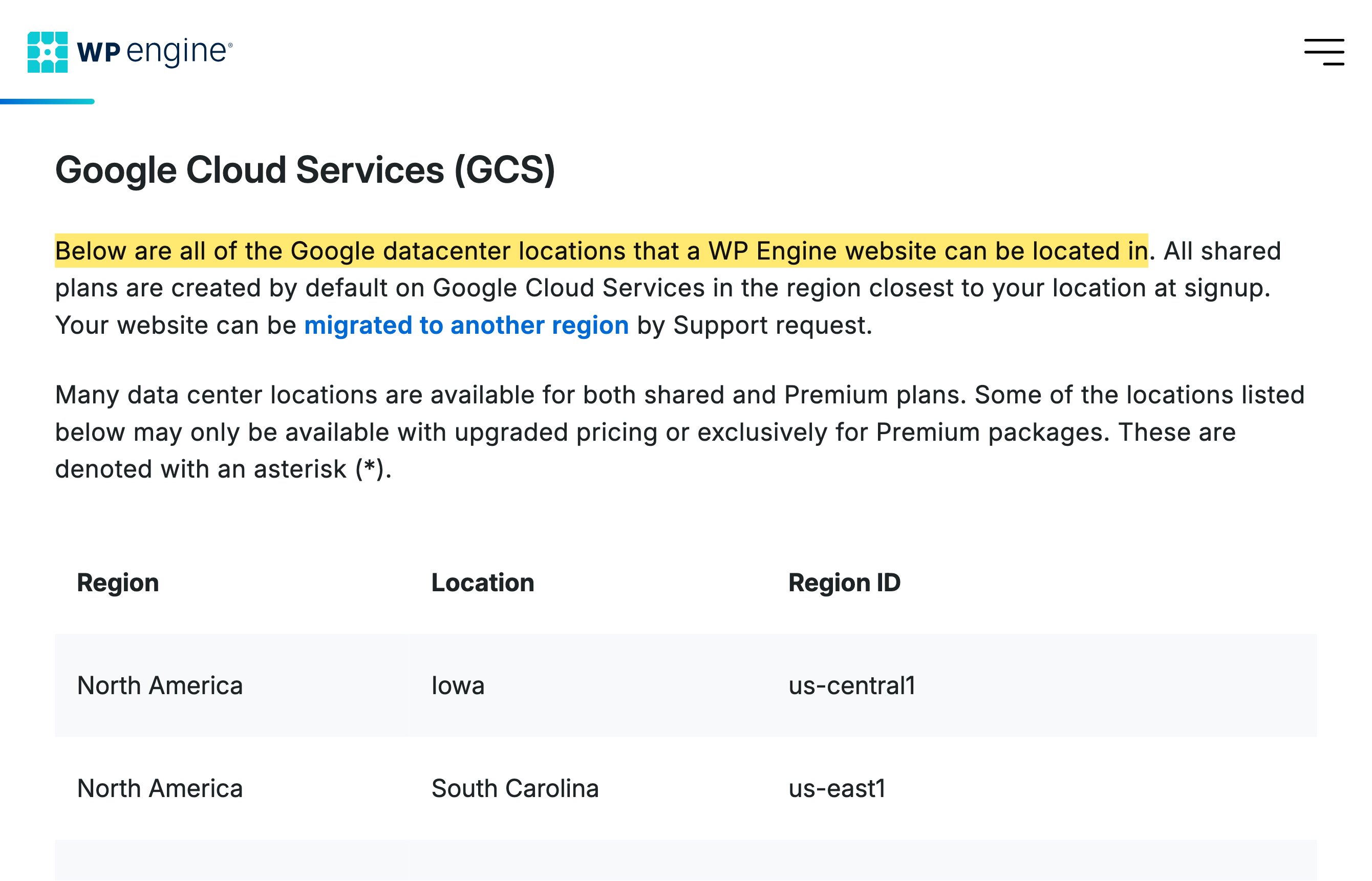
Task: Click the Region column header
Action: [118, 583]
